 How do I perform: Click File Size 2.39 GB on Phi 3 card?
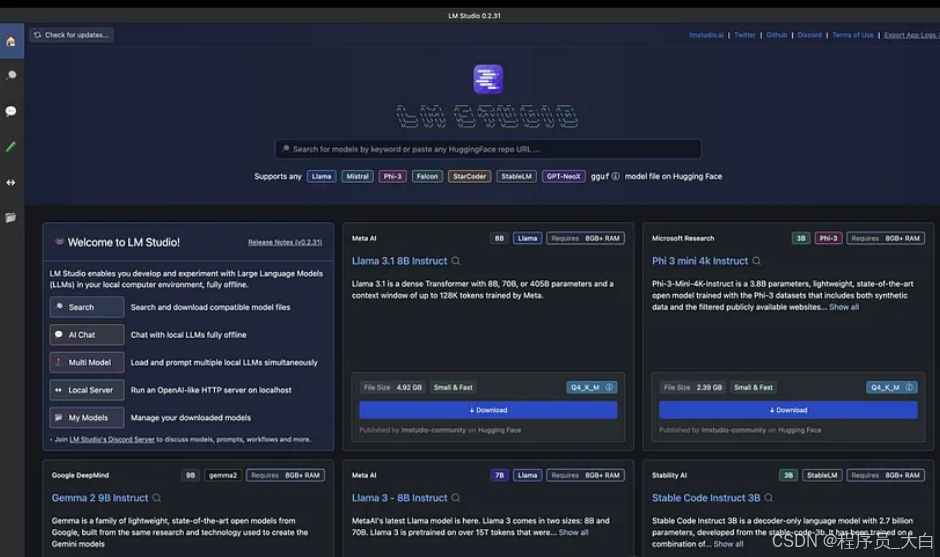(x=693, y=387)
